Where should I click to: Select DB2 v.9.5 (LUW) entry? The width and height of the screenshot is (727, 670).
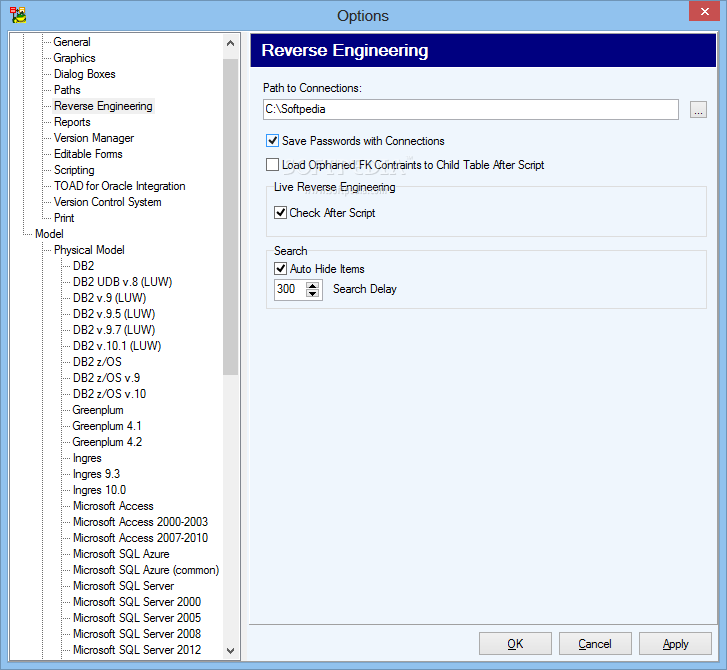point(114,314)
